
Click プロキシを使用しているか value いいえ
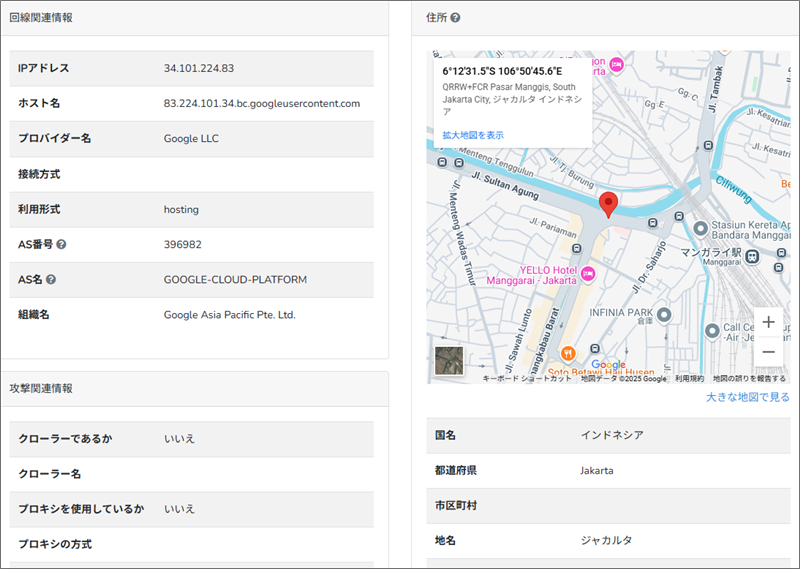[179, 509]
